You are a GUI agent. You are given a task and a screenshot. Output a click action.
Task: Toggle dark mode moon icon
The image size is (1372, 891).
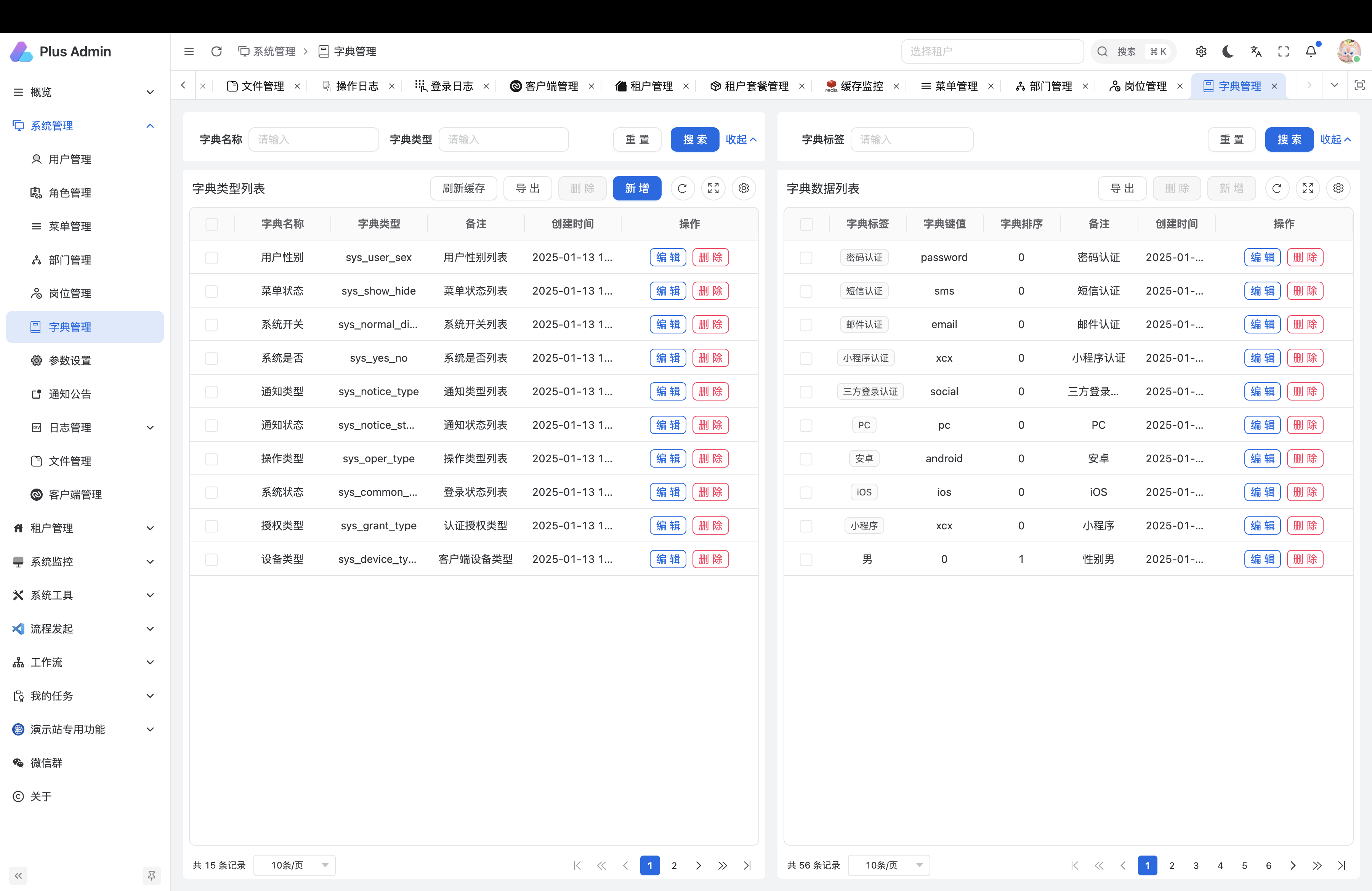(x=1228, y=52)
